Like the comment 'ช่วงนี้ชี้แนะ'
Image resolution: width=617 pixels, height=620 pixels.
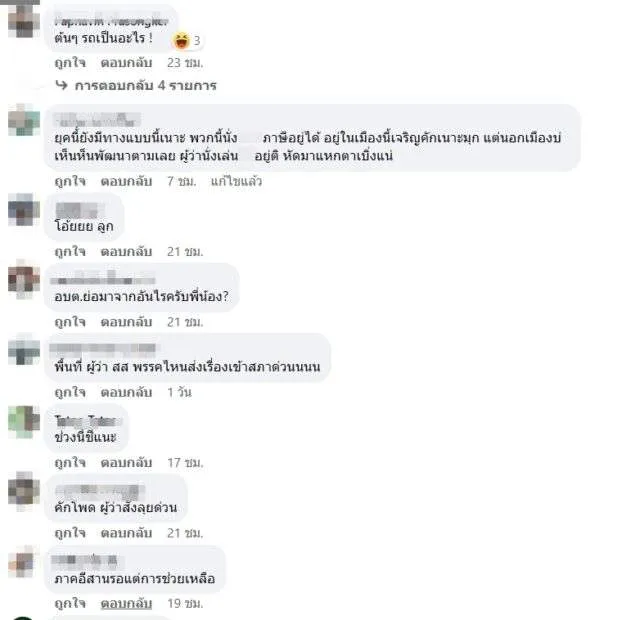tap(70, 463)
